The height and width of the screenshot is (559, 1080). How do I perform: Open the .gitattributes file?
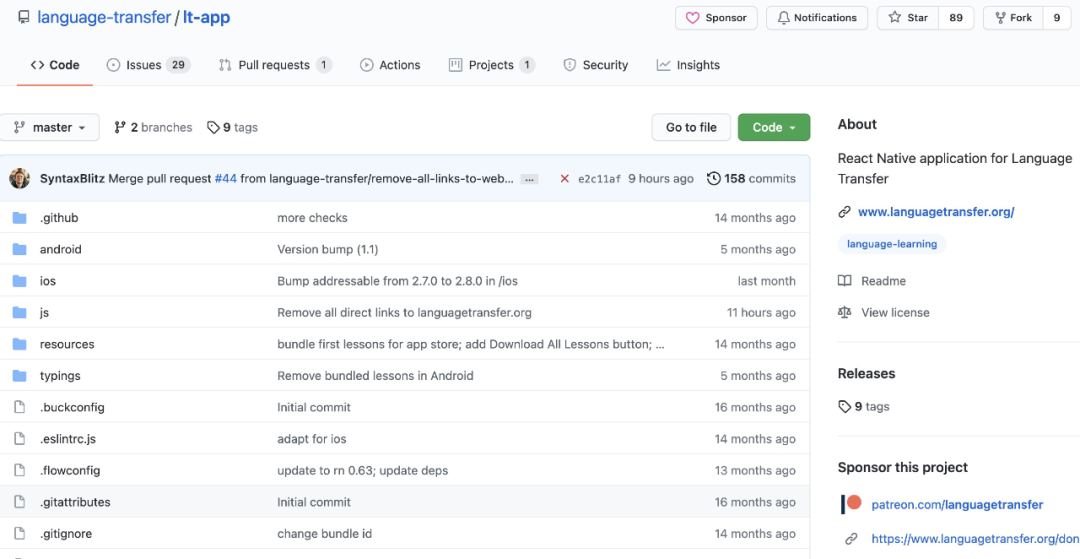tap(75, 503)
